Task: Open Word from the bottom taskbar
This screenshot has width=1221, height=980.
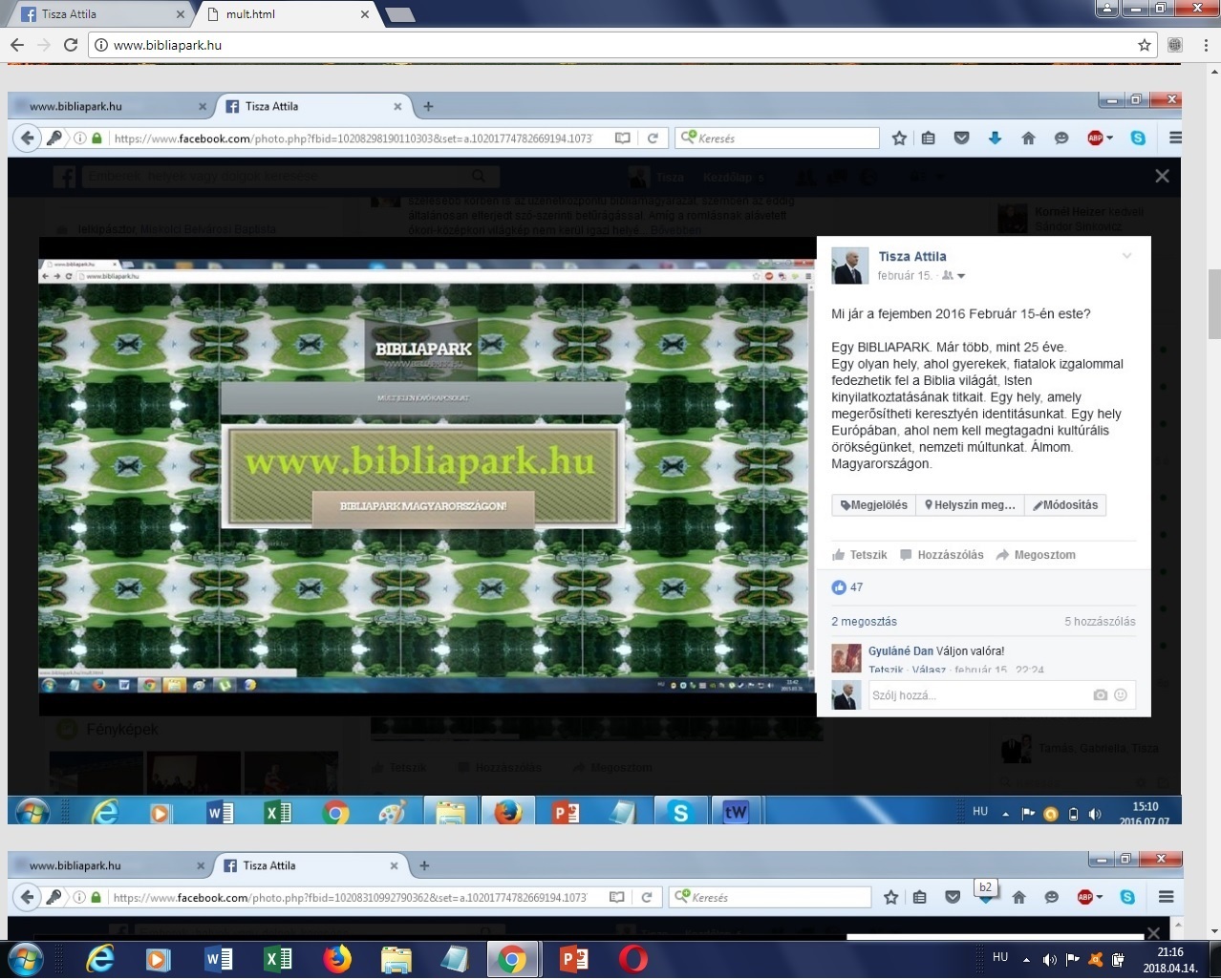Action: point(219,959)
